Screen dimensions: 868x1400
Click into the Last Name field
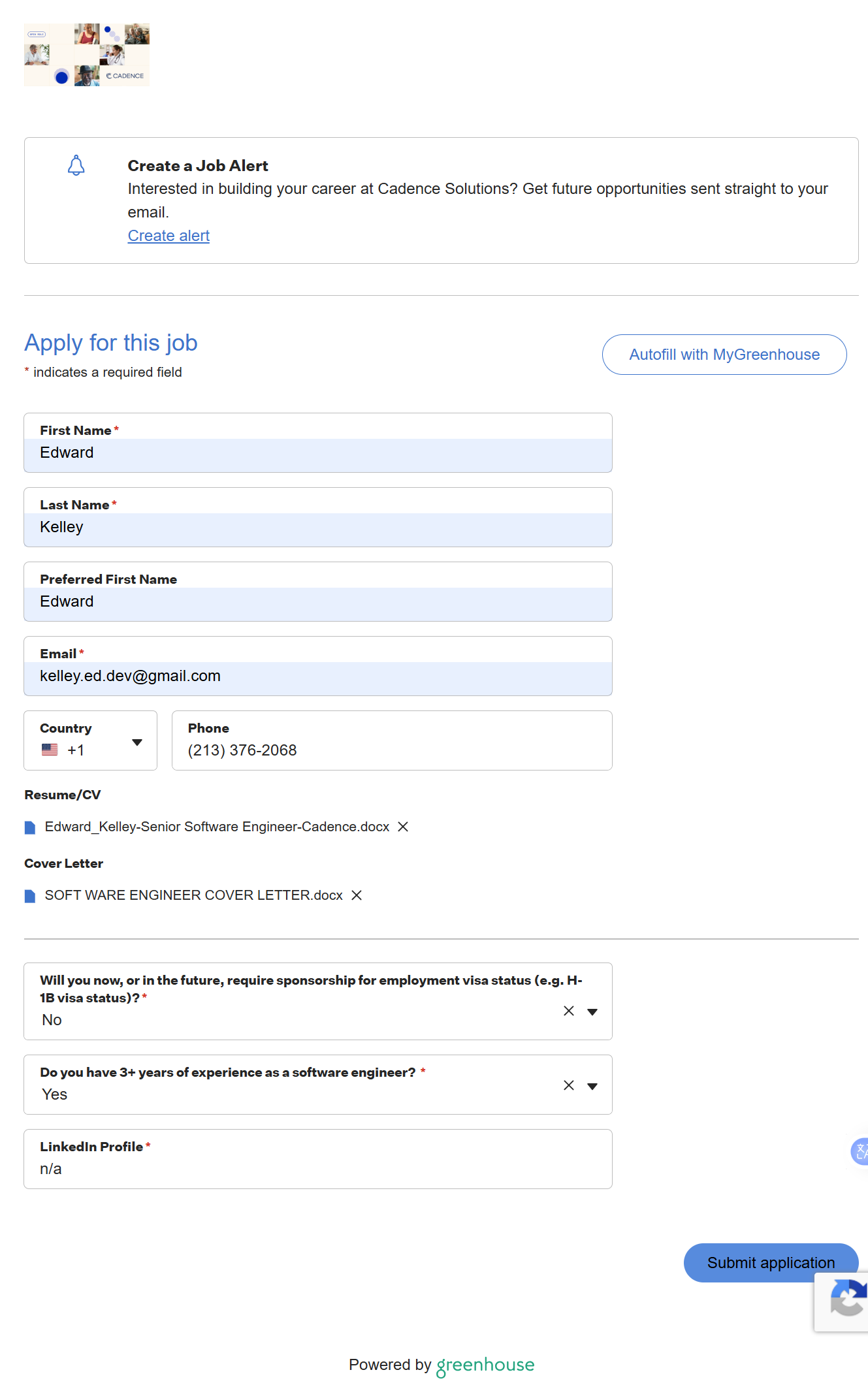pyautogui.click(x=317, y=528)
